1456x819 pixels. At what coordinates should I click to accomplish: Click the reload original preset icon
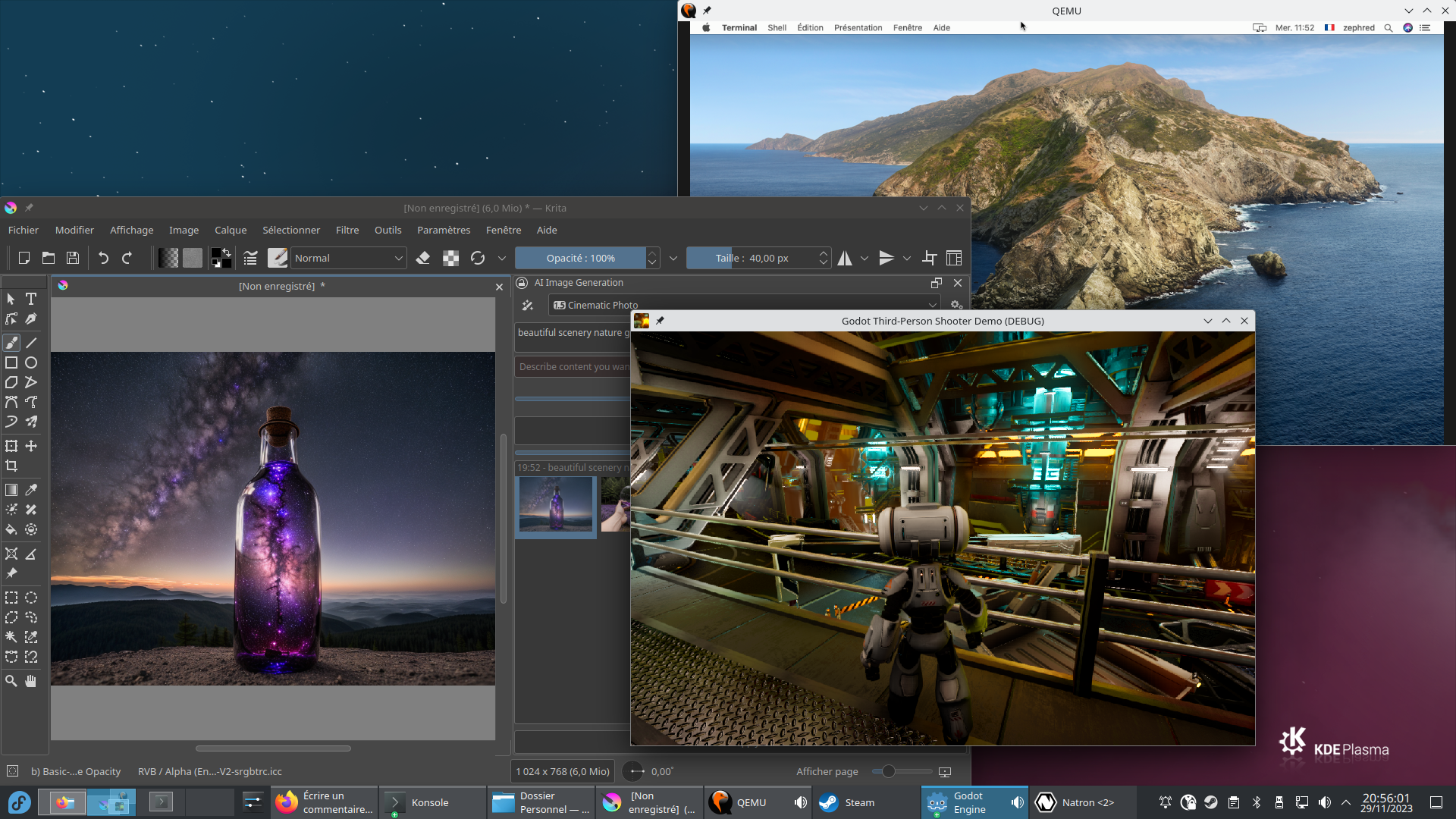tap(478, 258)
